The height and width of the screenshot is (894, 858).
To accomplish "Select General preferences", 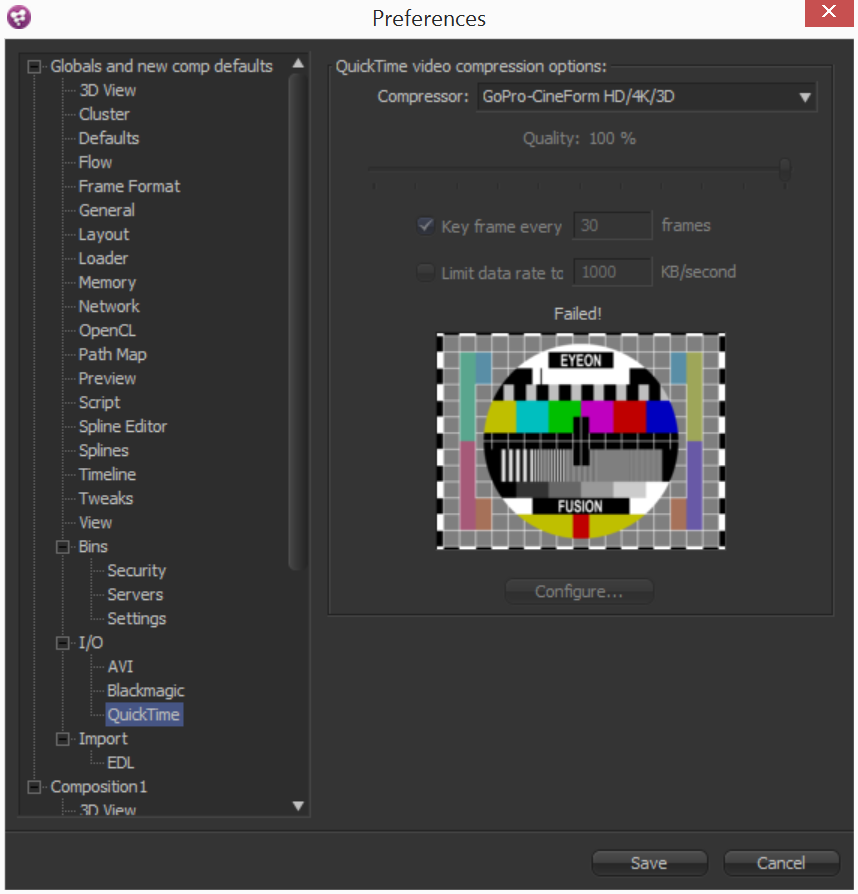I will [x=107, y=210].
